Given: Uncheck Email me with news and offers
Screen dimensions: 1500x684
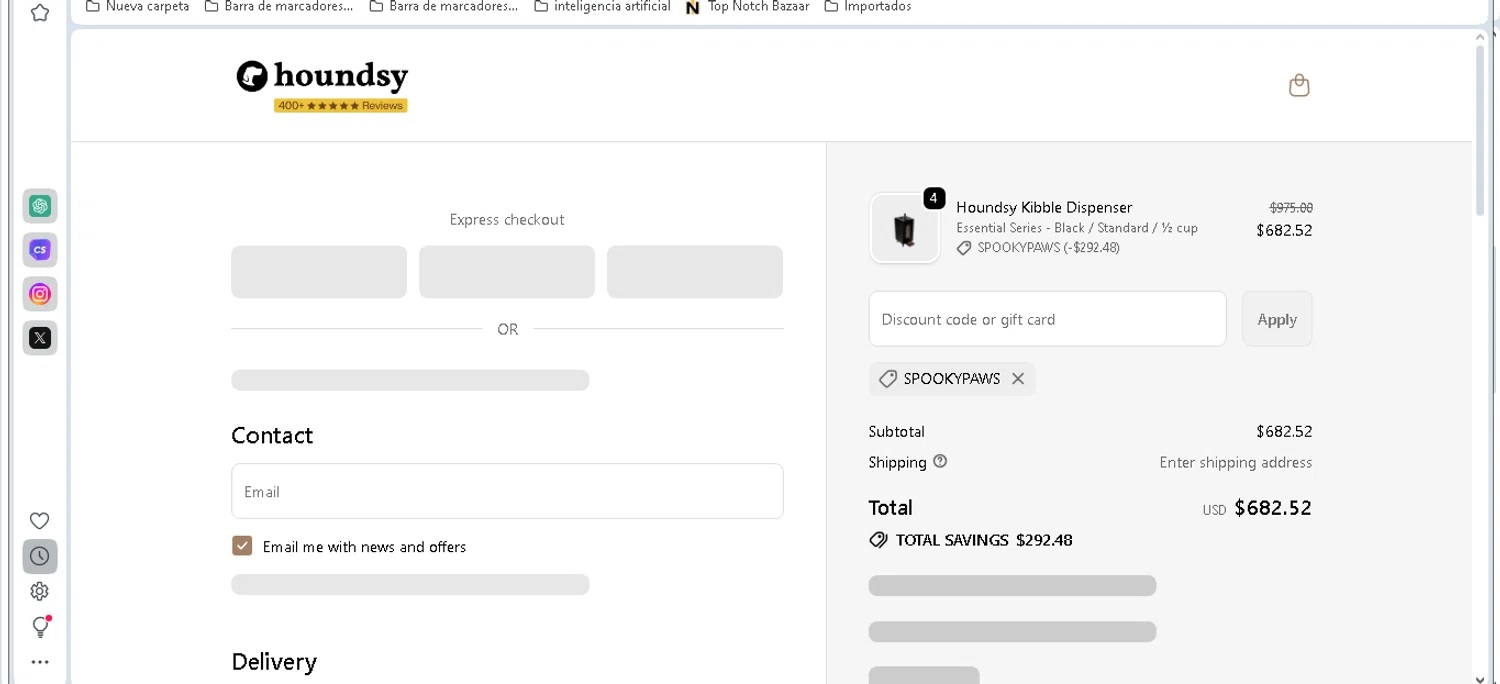Looking at the screenshot, I should 242,545.
